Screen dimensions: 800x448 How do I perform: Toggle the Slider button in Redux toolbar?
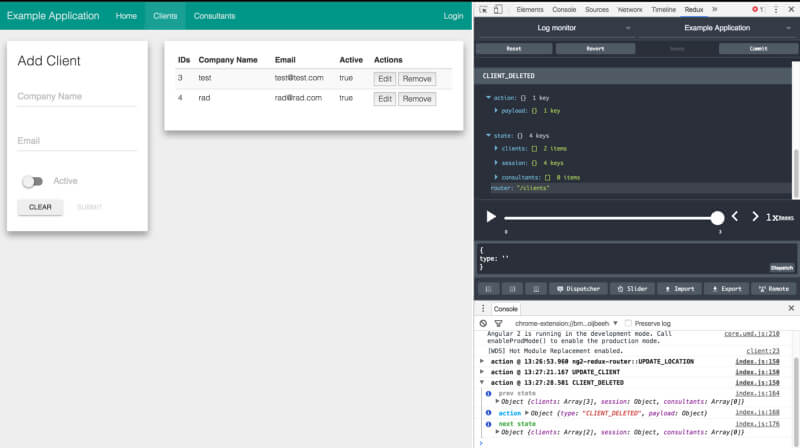pos(630,288)
